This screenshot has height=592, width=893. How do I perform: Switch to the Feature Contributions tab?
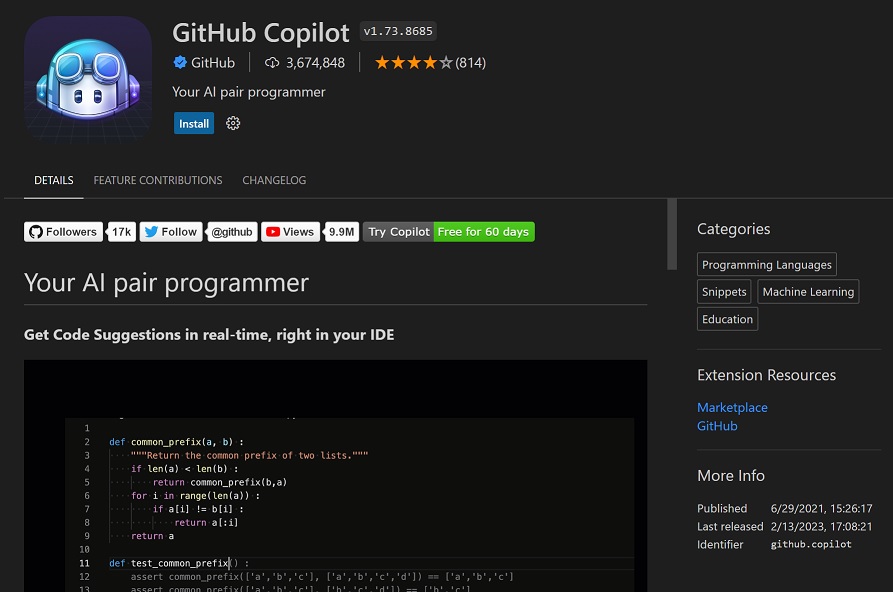pyautogui.click(x=158, y=181)
